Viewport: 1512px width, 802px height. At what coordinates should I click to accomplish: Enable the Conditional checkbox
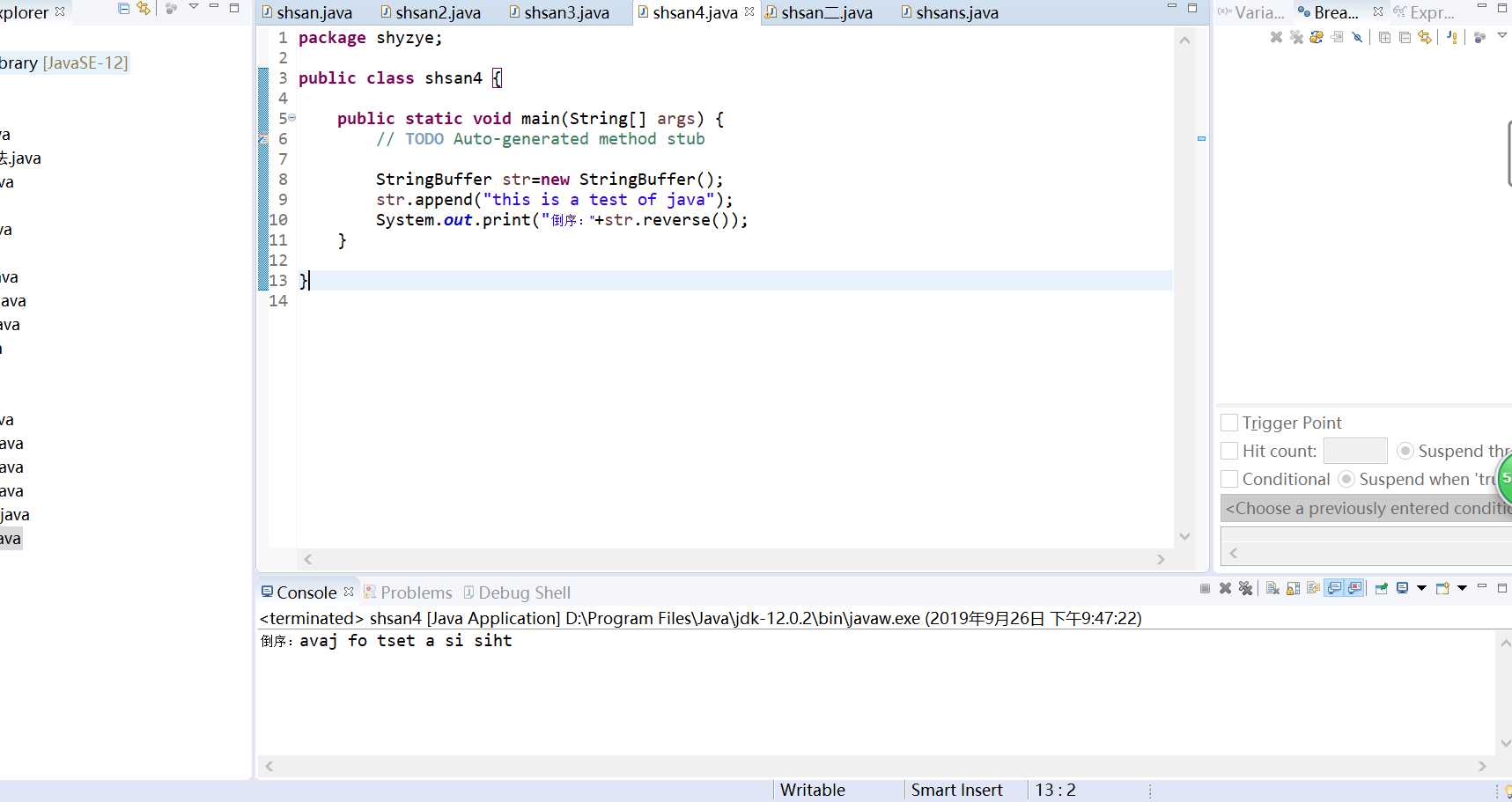[1229, 479]
